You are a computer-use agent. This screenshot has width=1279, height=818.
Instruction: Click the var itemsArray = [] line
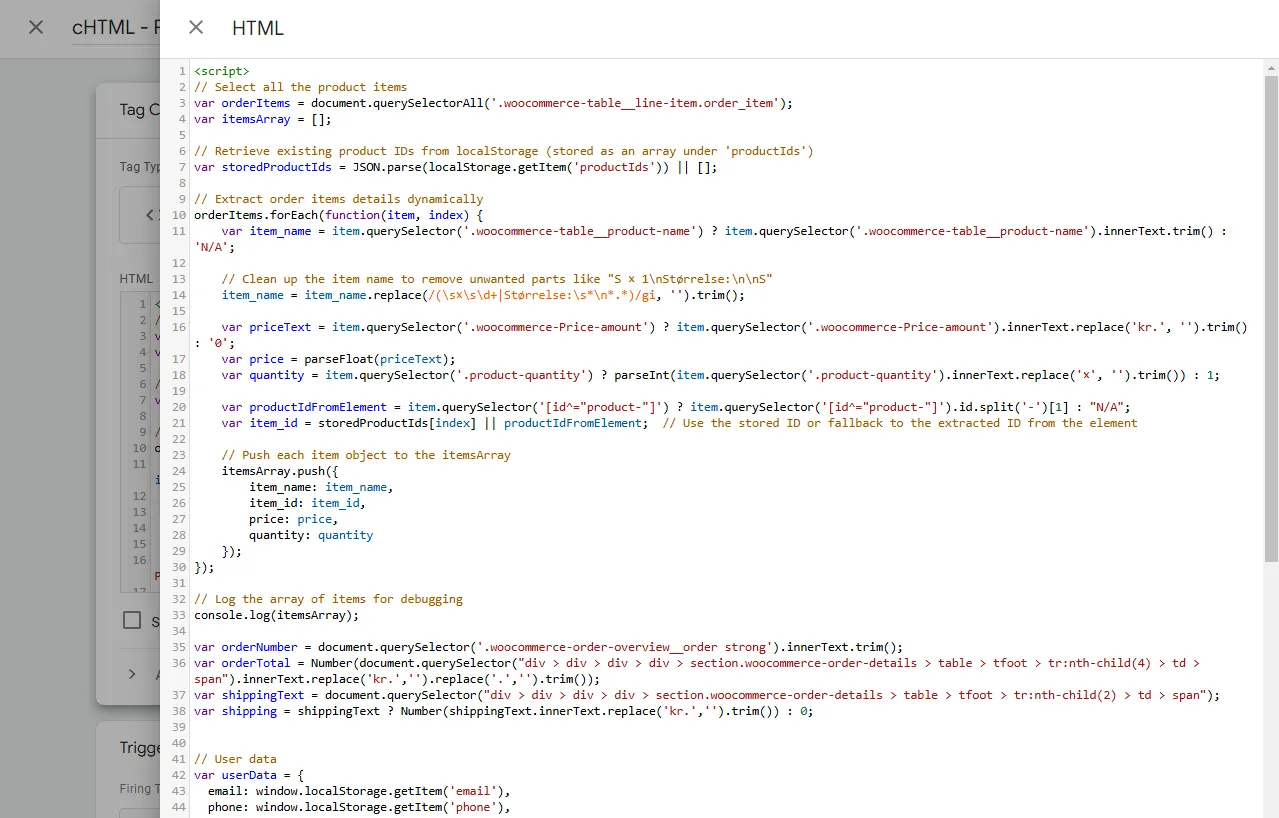pos(263,119)
